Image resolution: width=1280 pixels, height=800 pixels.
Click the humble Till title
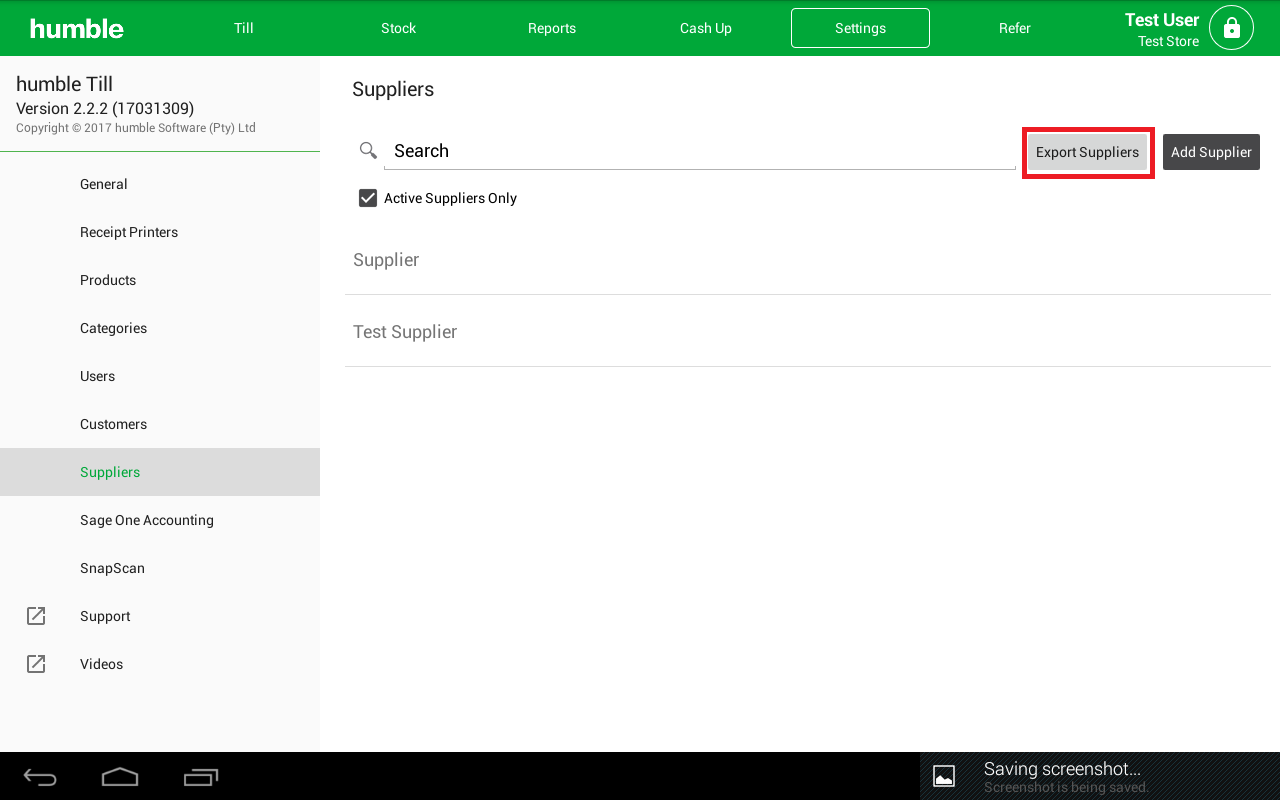pyautogui.click(x=64, y=84)
